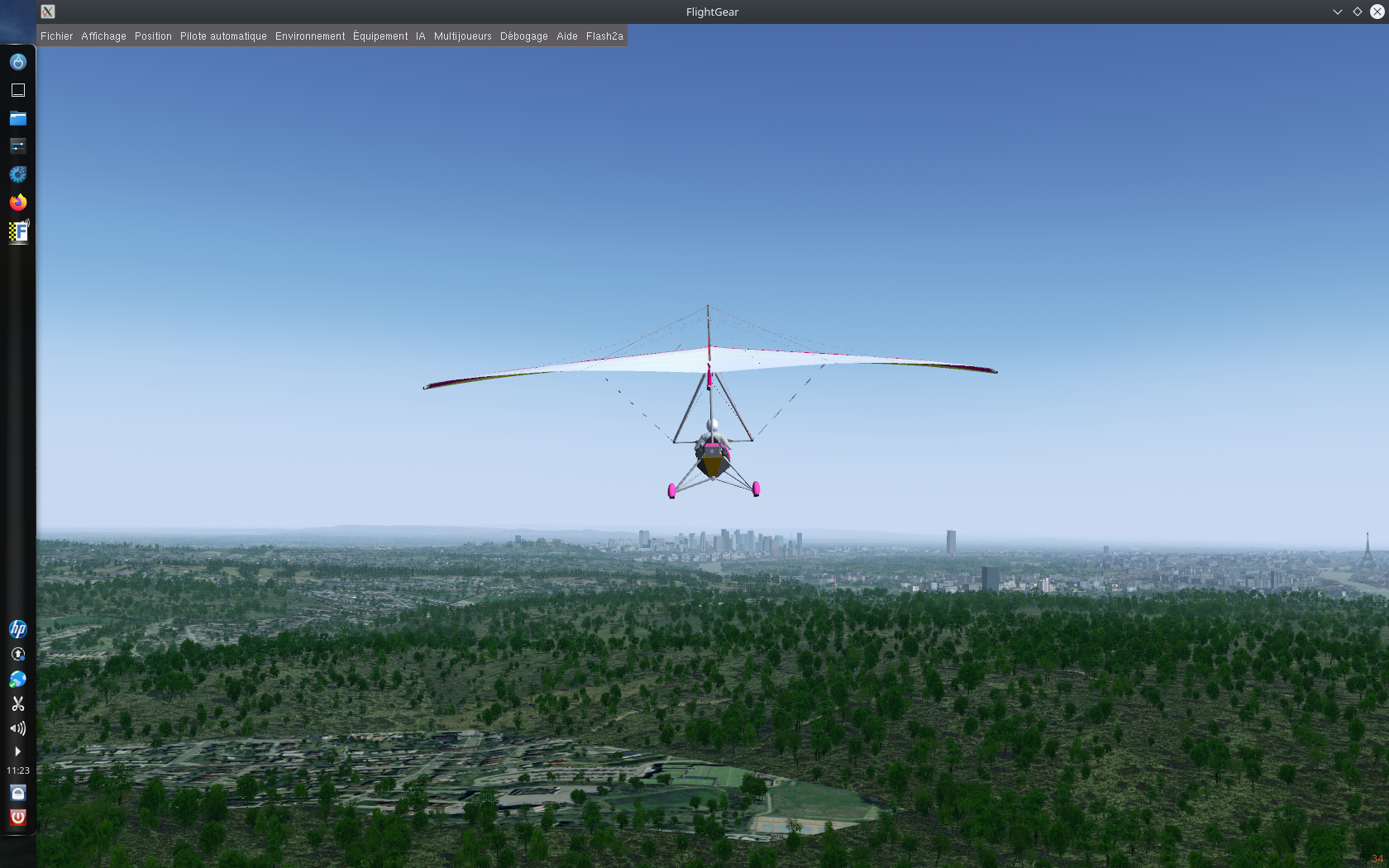
Task: Open the system settings sliders icon
Action: (x=18, y=146)
